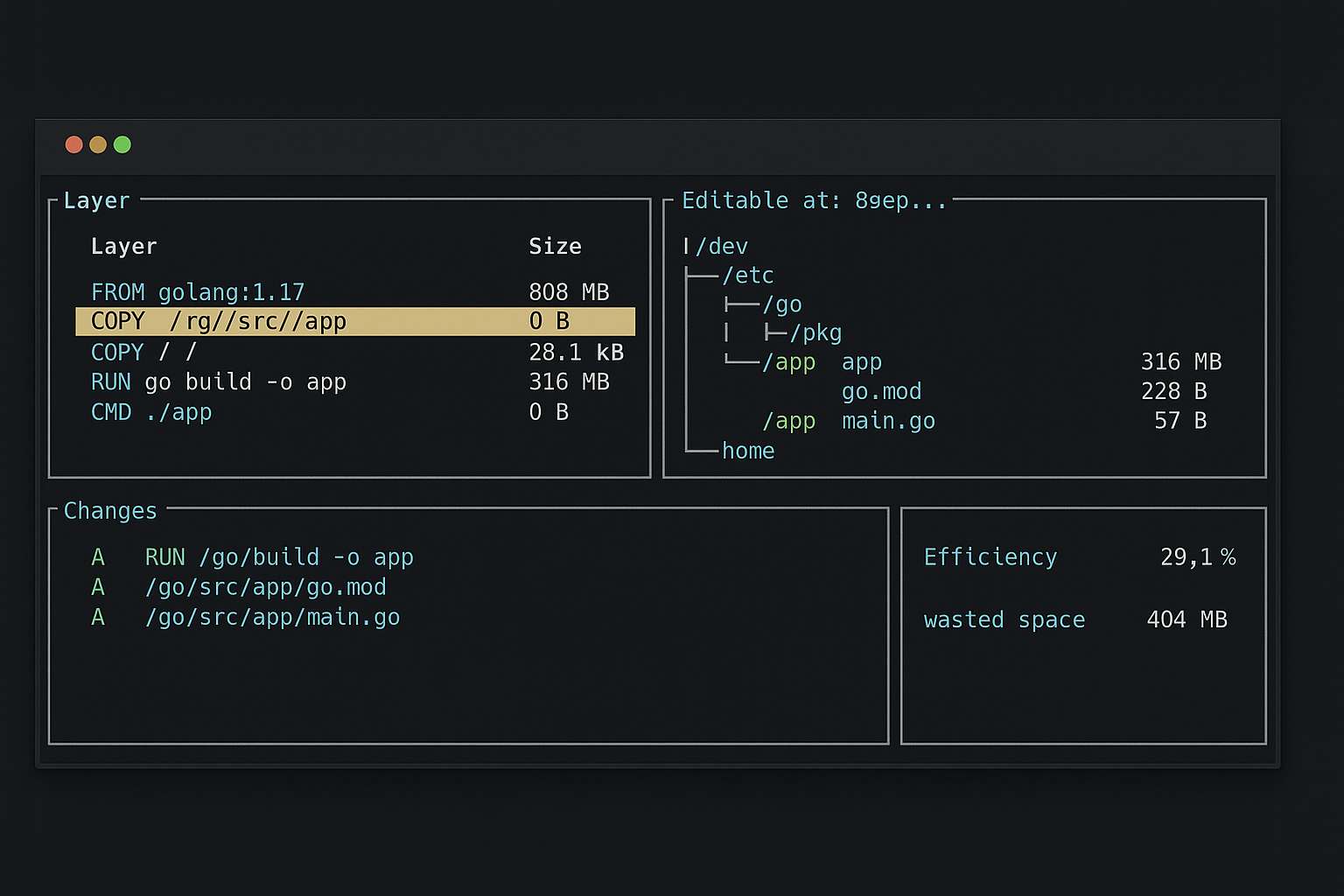The width and height of the screenshot is (1344, 896).
Task: Click the red close window button
Action: [x=73, y=144]
